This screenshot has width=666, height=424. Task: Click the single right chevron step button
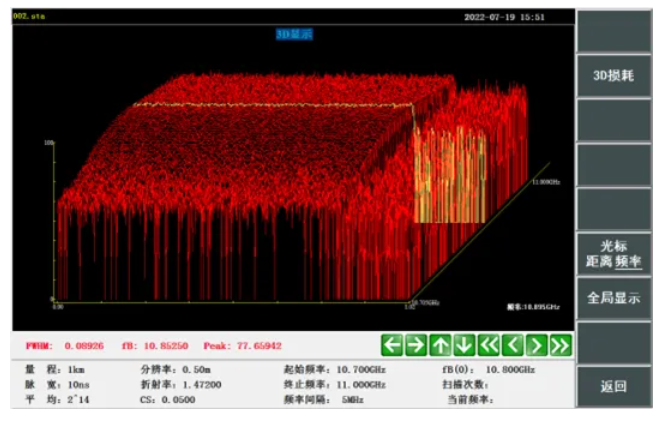537,346
